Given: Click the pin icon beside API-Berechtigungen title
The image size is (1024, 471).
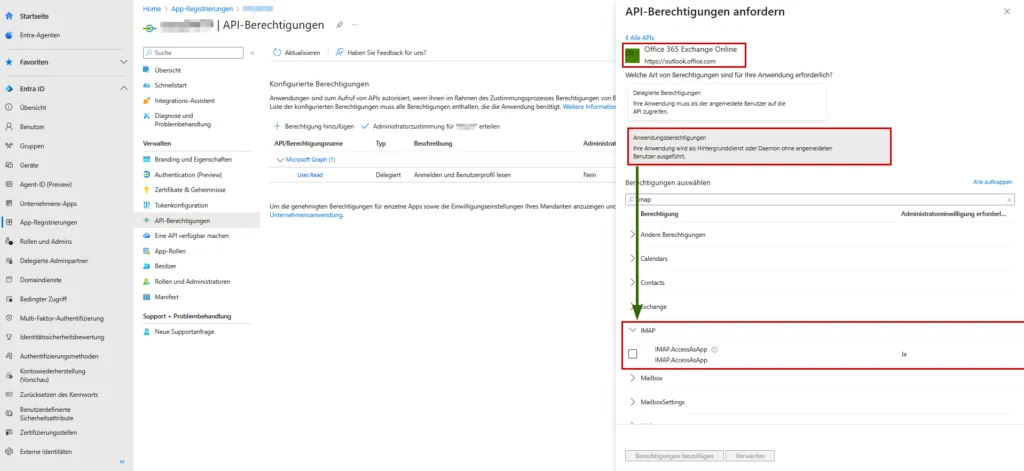Looking at the screenshot, I should point(339,23).
